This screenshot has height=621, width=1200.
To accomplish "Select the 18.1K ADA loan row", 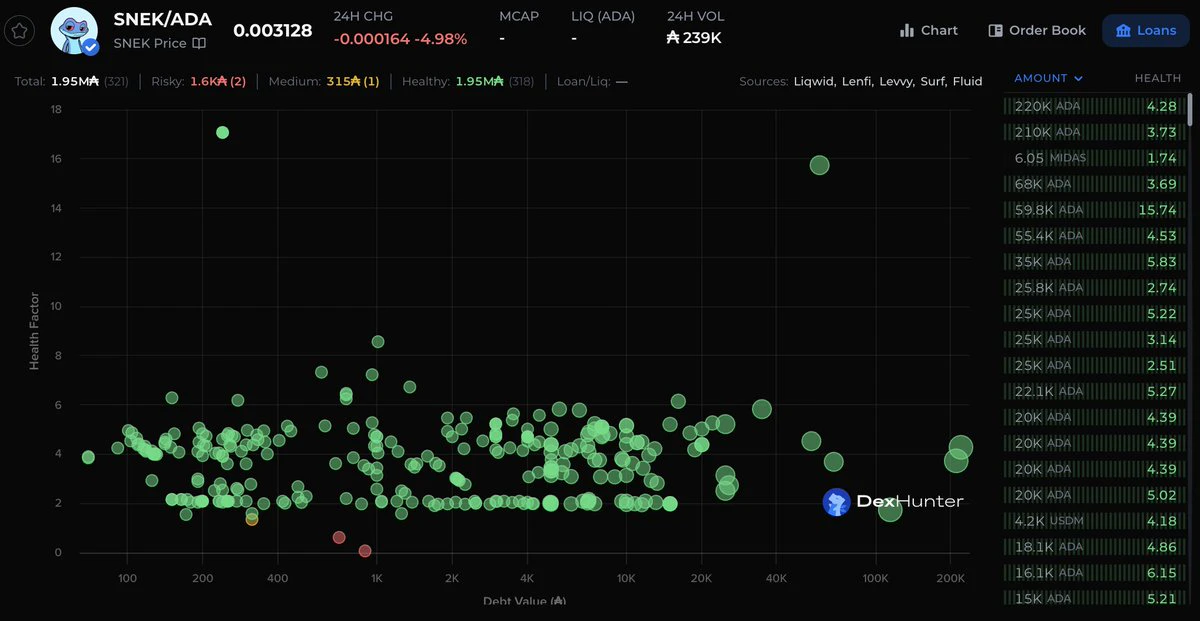I will (x=1093, y=548).
